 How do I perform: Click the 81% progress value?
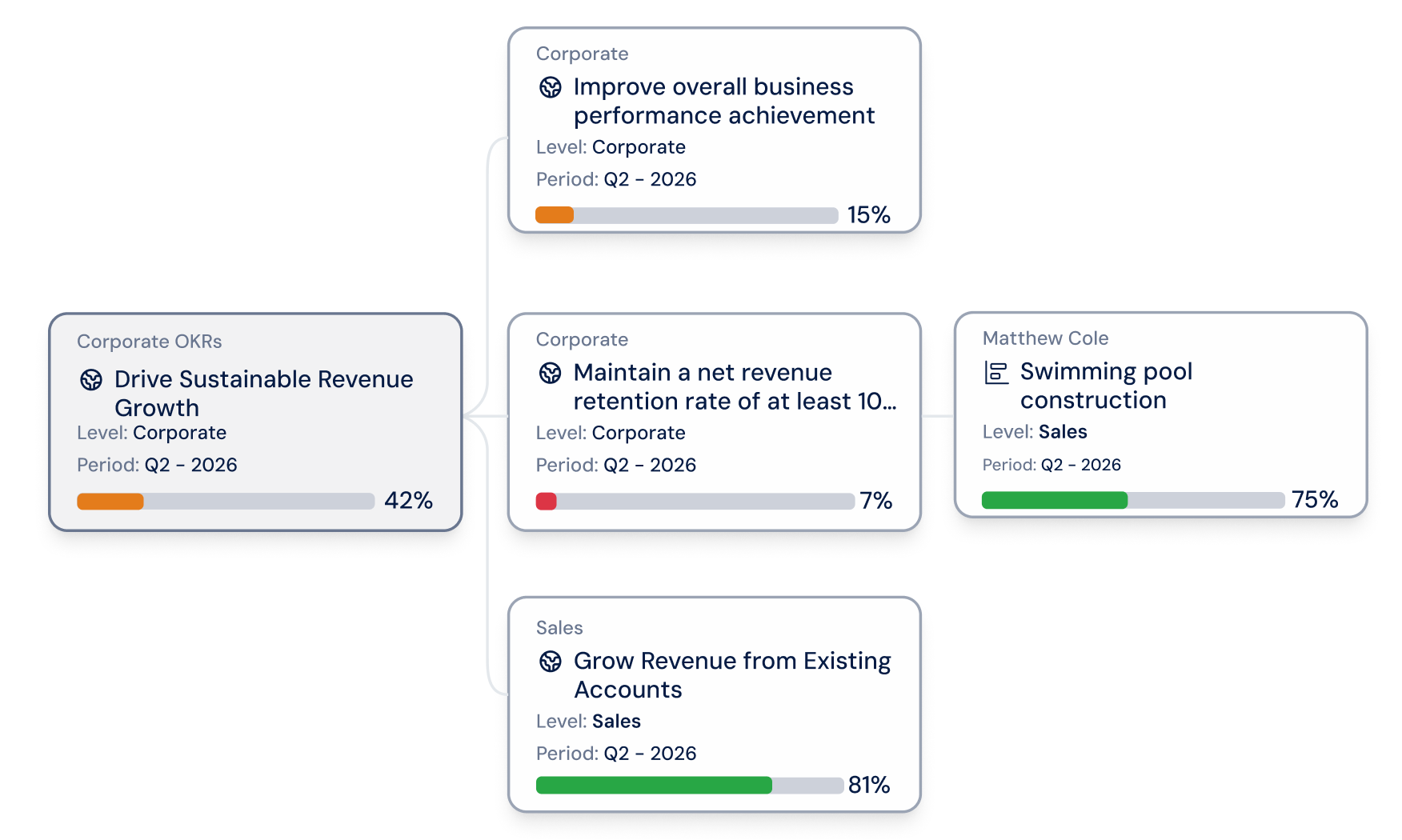tap(869, 785)
